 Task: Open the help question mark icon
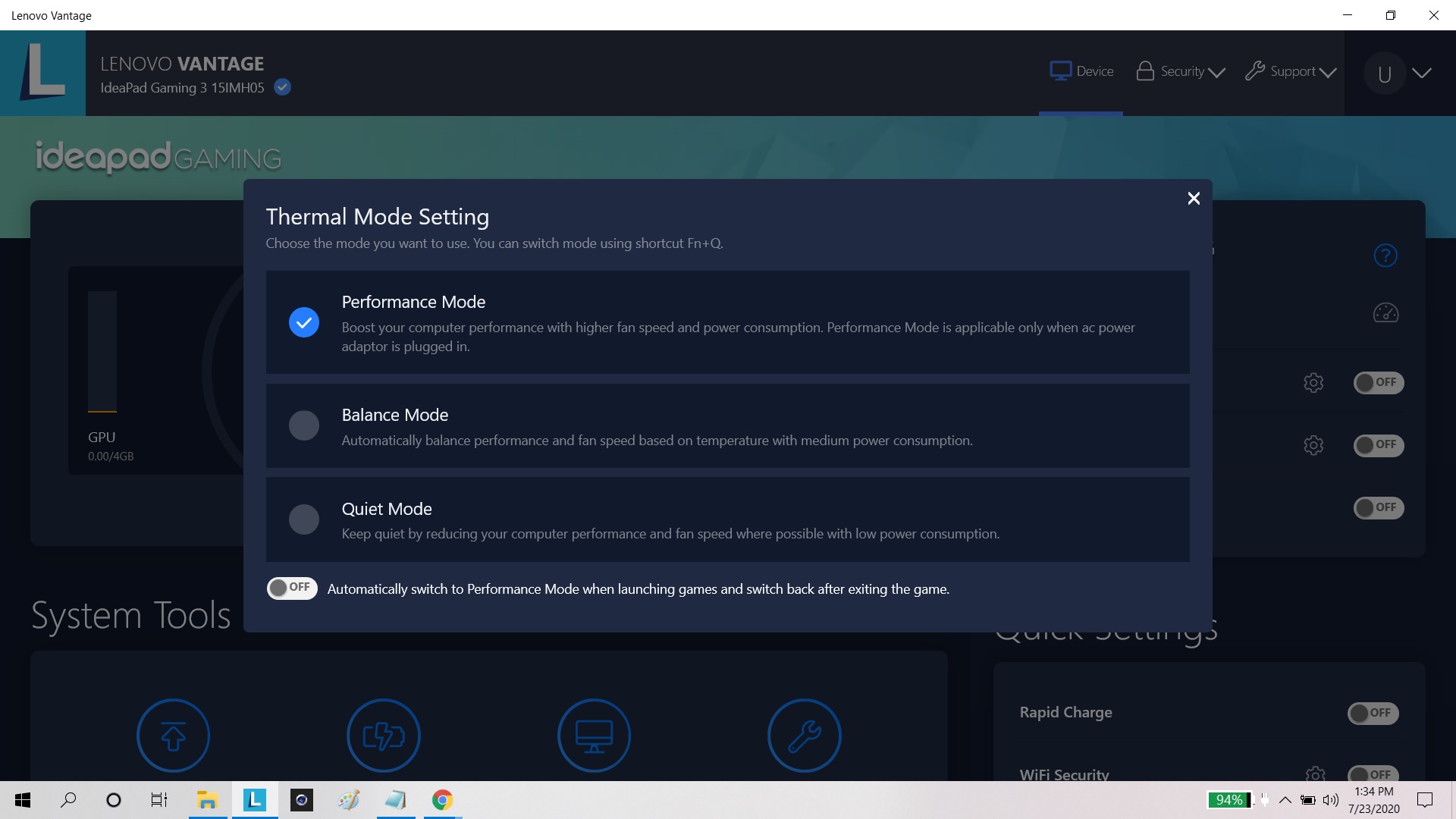(x=1385, y=256)
